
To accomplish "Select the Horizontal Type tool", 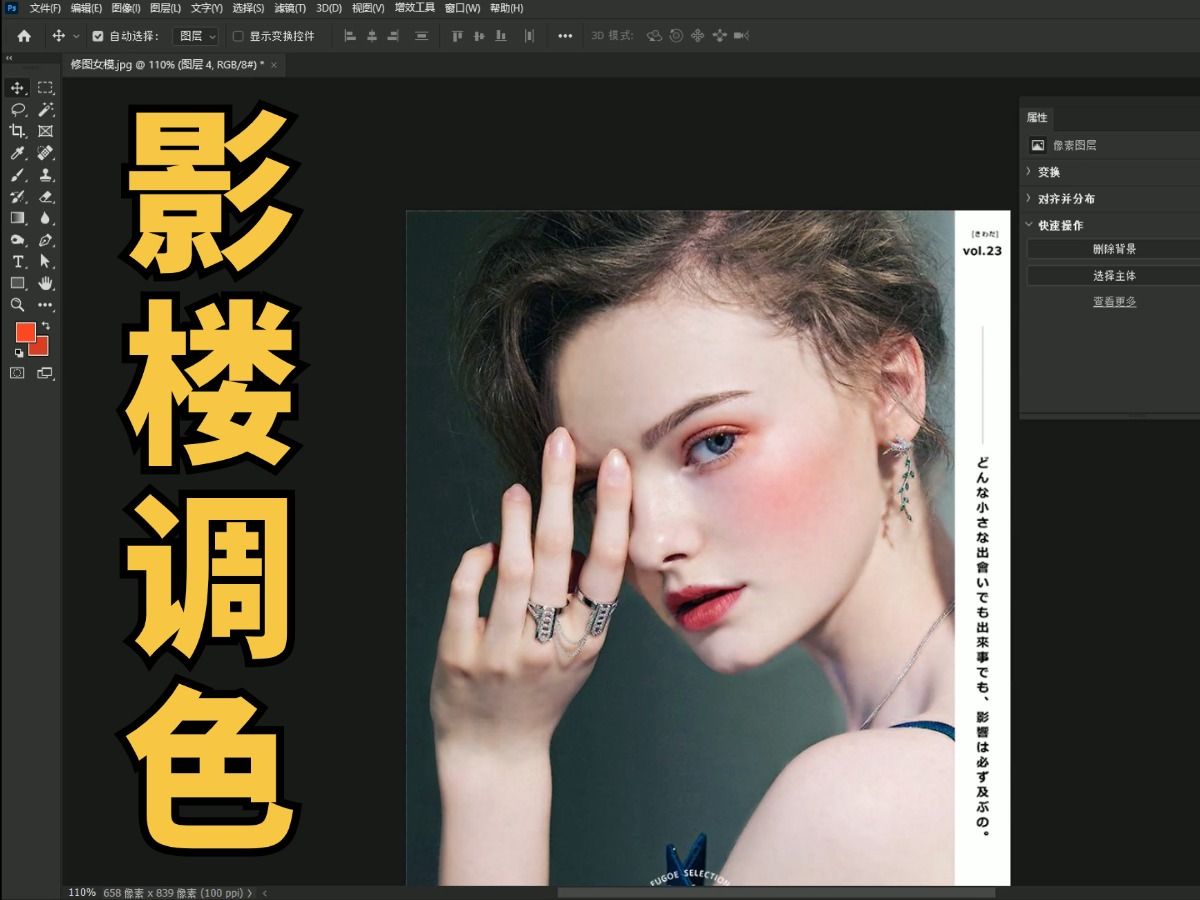I will point(17,261).
